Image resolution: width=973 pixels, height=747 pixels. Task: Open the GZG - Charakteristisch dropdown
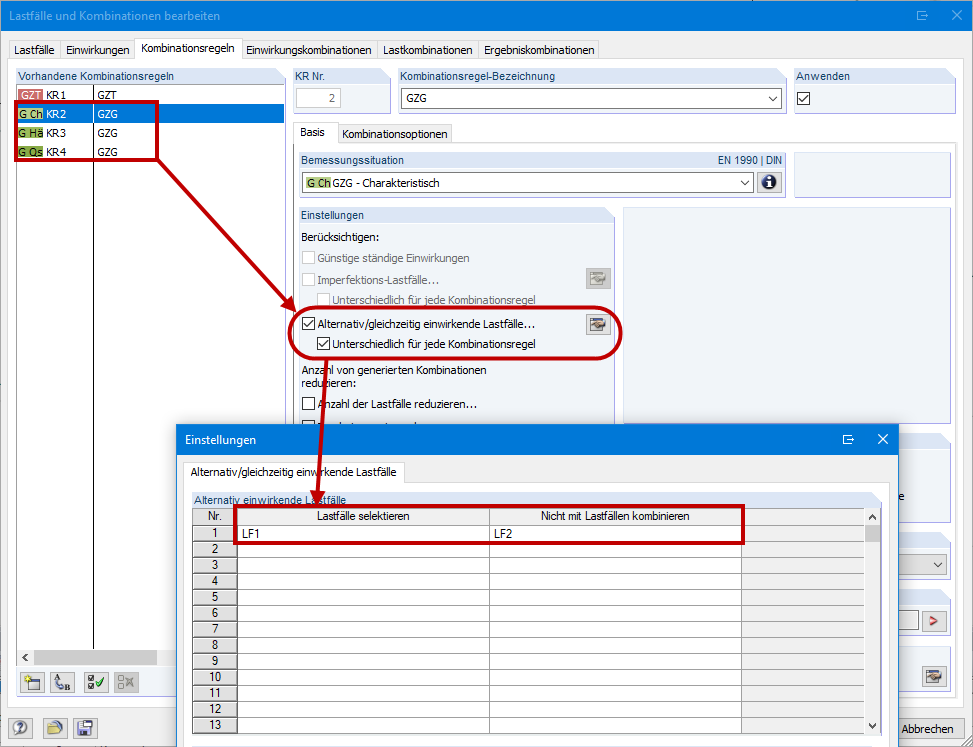pos(745,182)
